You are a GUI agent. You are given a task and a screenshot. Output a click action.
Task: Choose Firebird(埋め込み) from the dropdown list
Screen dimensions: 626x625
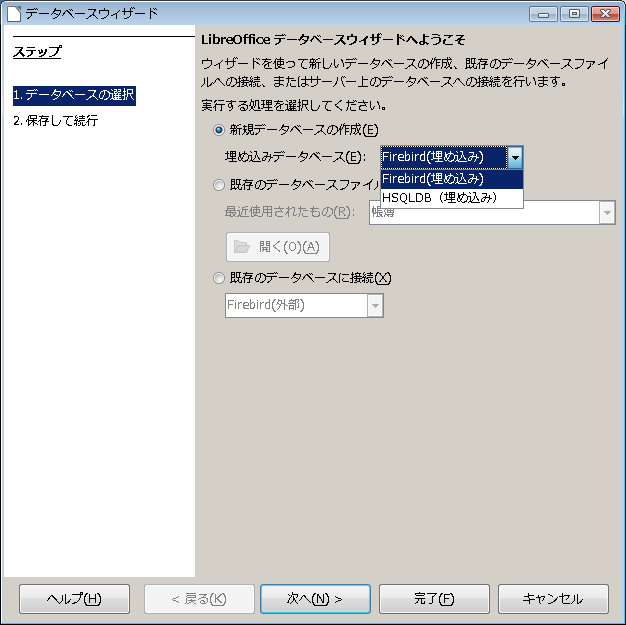[452, 179]
